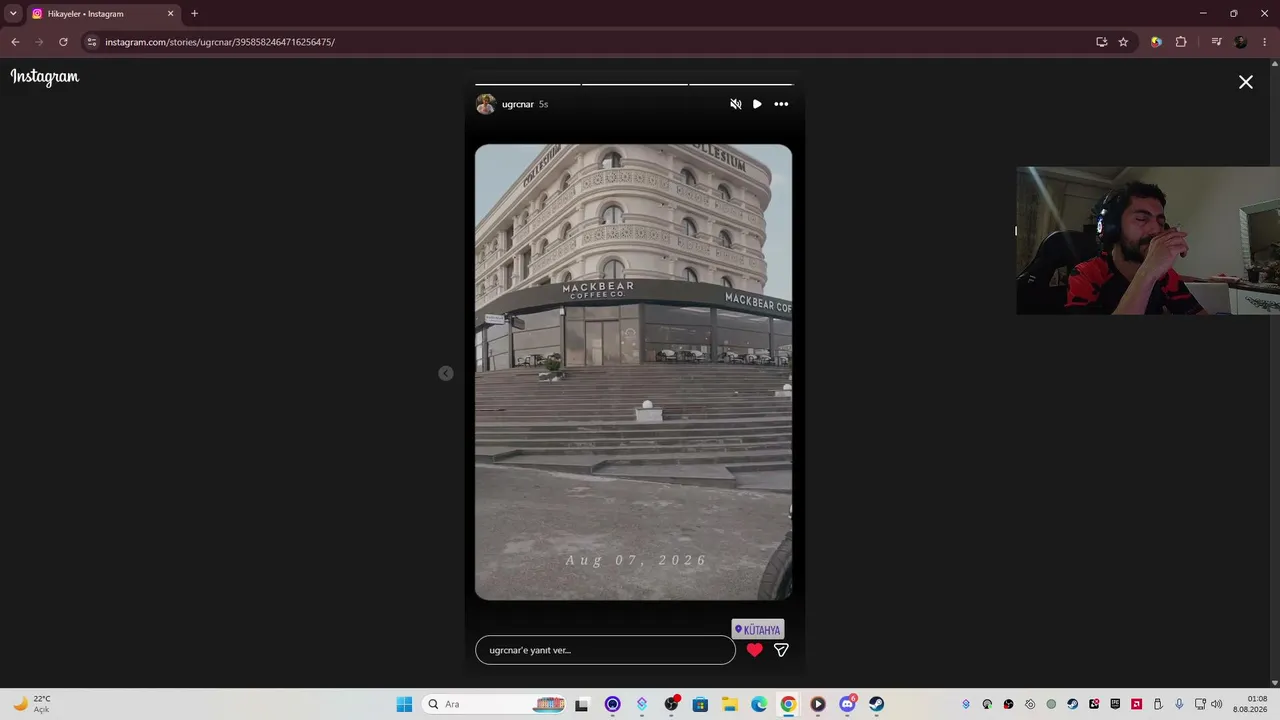Unmute the story audio speaker icon

pyautogui.click(x=736, y=104)
